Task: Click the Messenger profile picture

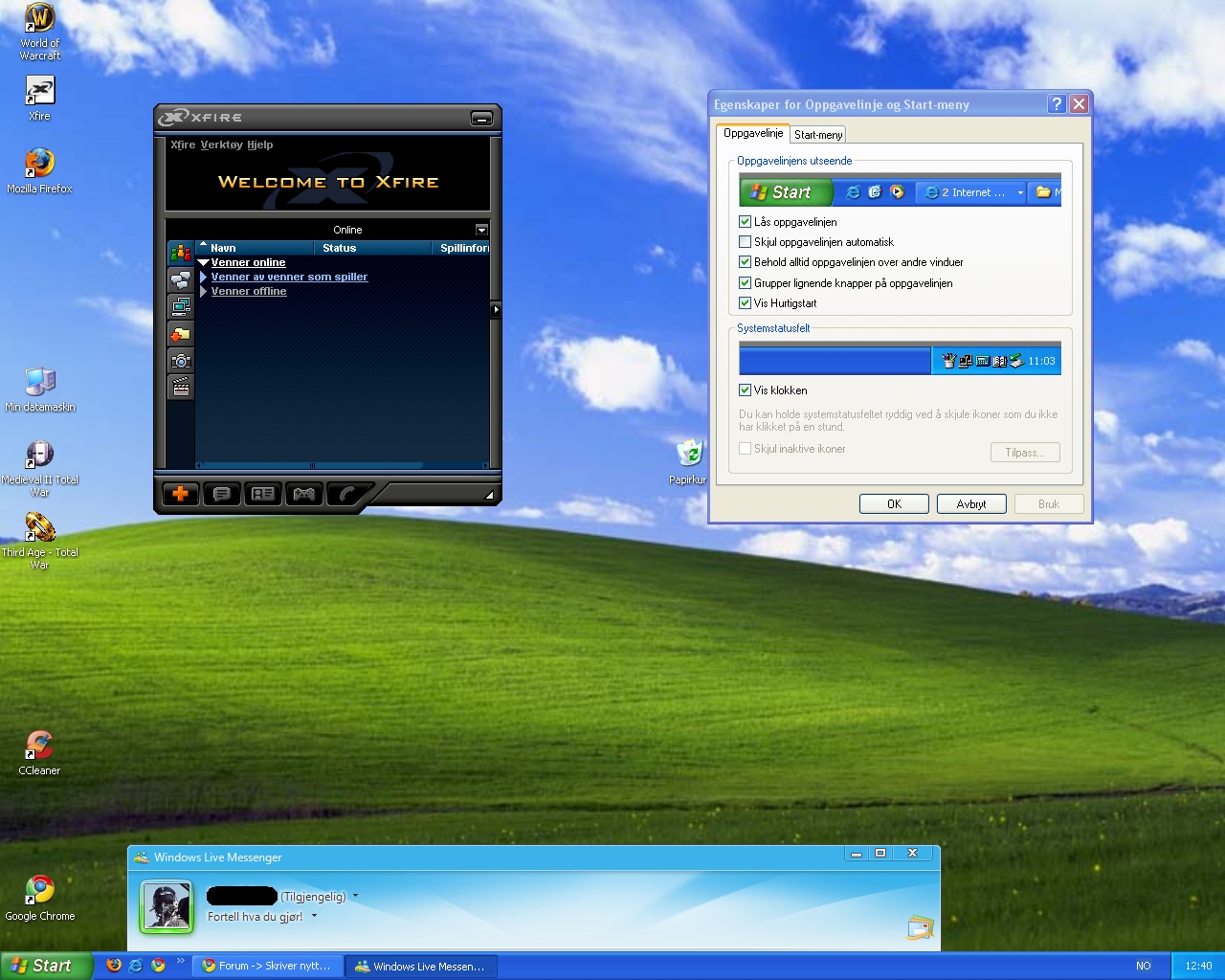Action: 167,905
